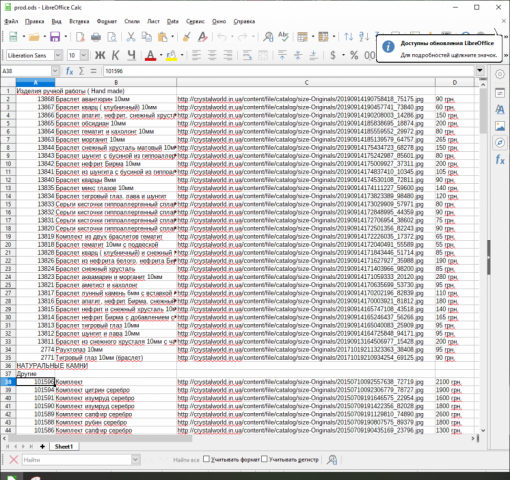510x480 pixels.
Task: Open Print Preview from toolbar
Action: [x=112, y=37]
